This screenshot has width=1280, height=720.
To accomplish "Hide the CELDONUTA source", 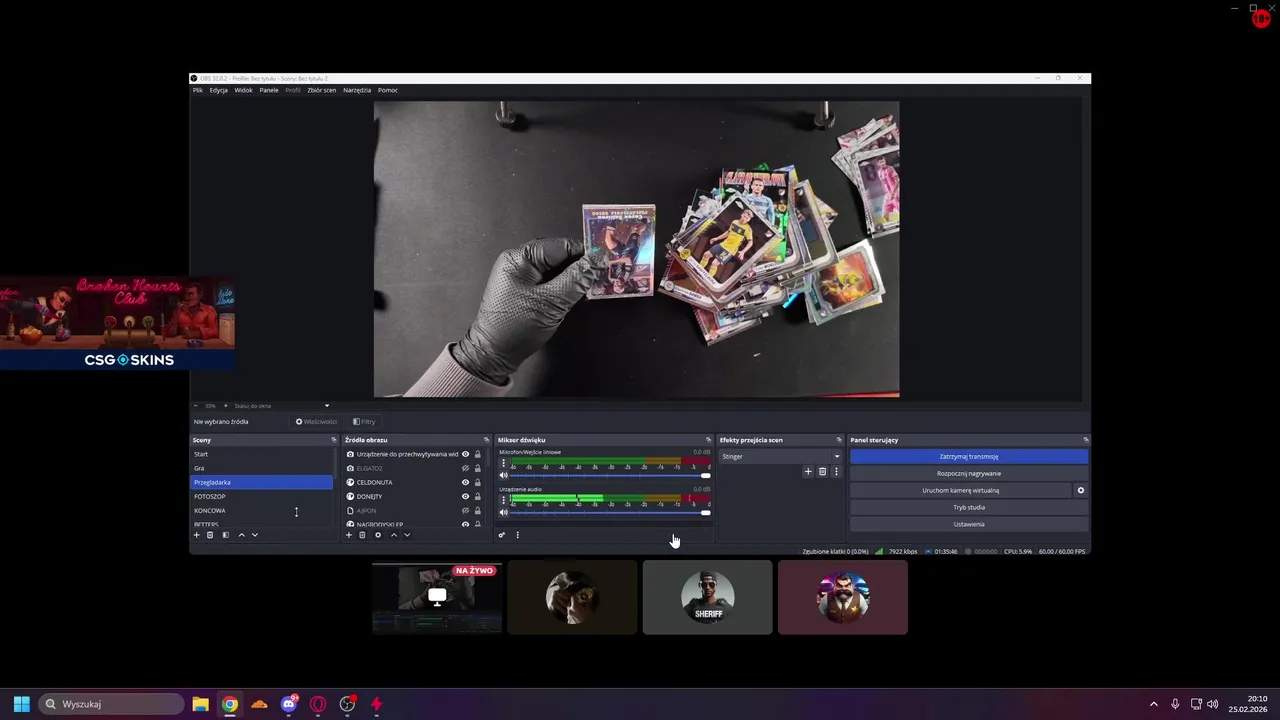I will pyautogui.click(x=465, y=482).
